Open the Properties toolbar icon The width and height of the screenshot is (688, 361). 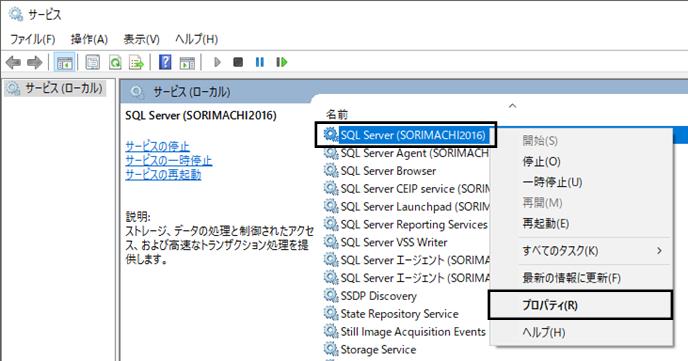tap(92, 63)
